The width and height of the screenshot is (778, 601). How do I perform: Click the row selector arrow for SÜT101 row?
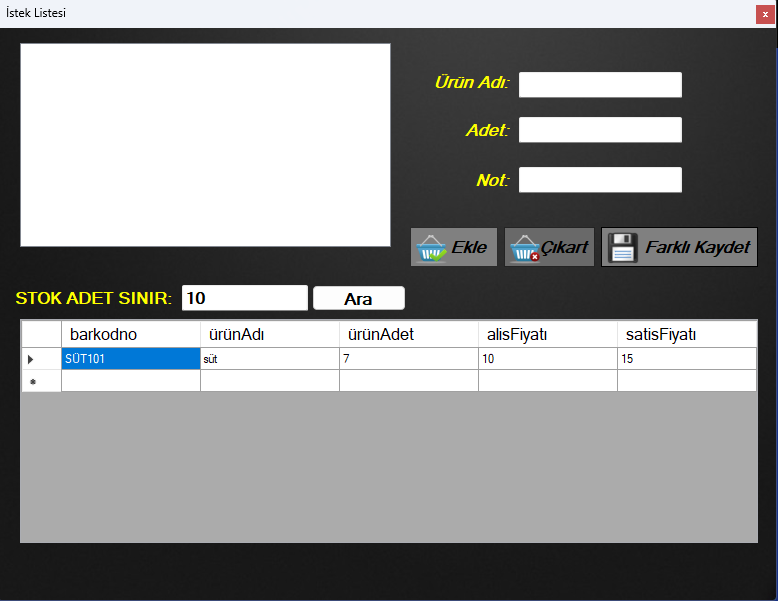coord(42,359)
